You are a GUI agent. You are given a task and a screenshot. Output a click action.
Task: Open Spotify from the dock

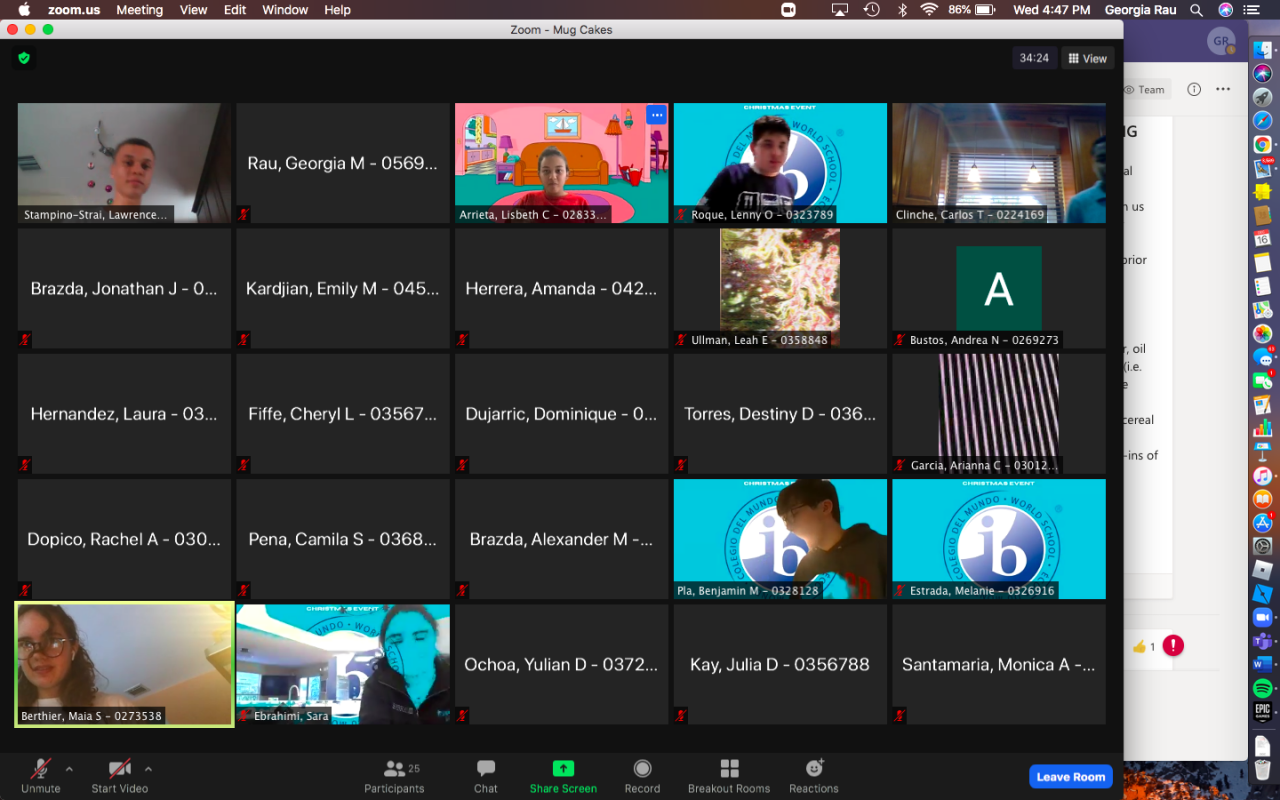tap(1262, 688)
